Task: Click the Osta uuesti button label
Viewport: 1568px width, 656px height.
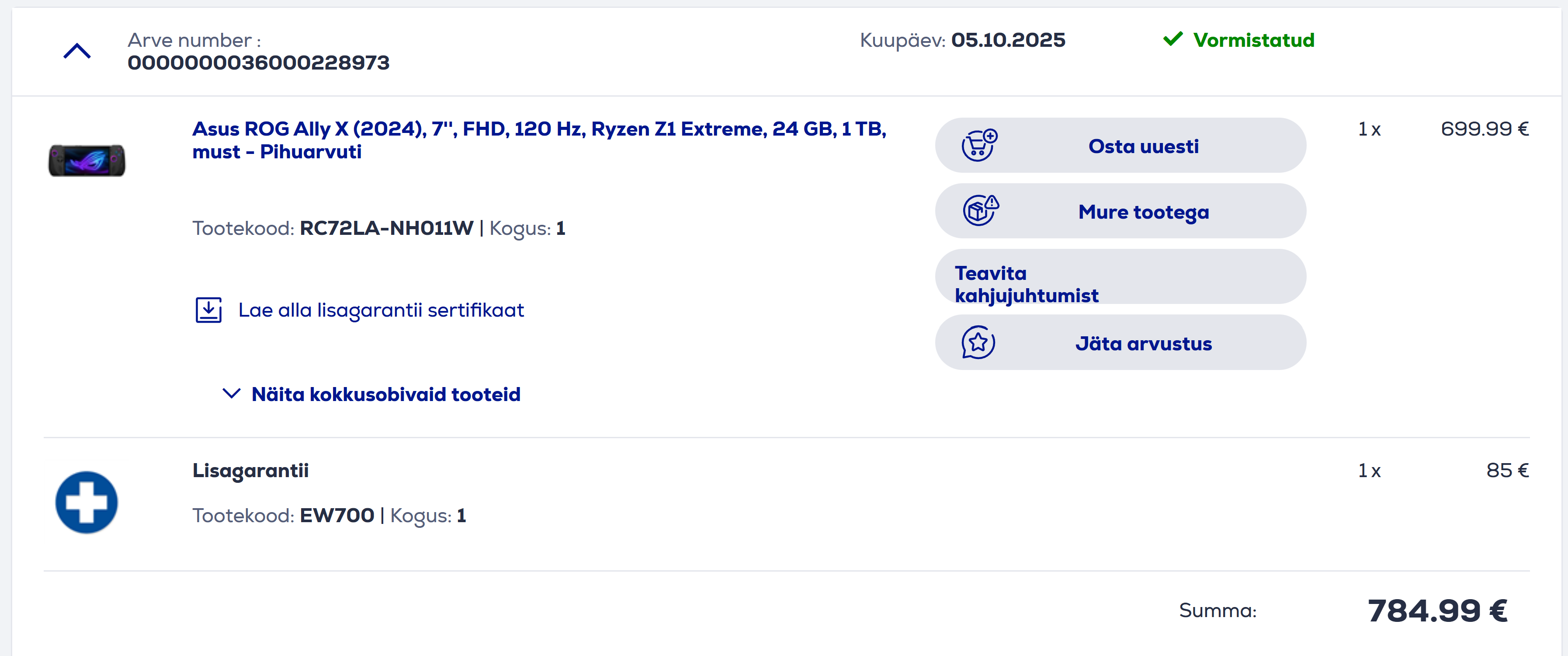Action: pyautogui.click(x=1143, y=146)
